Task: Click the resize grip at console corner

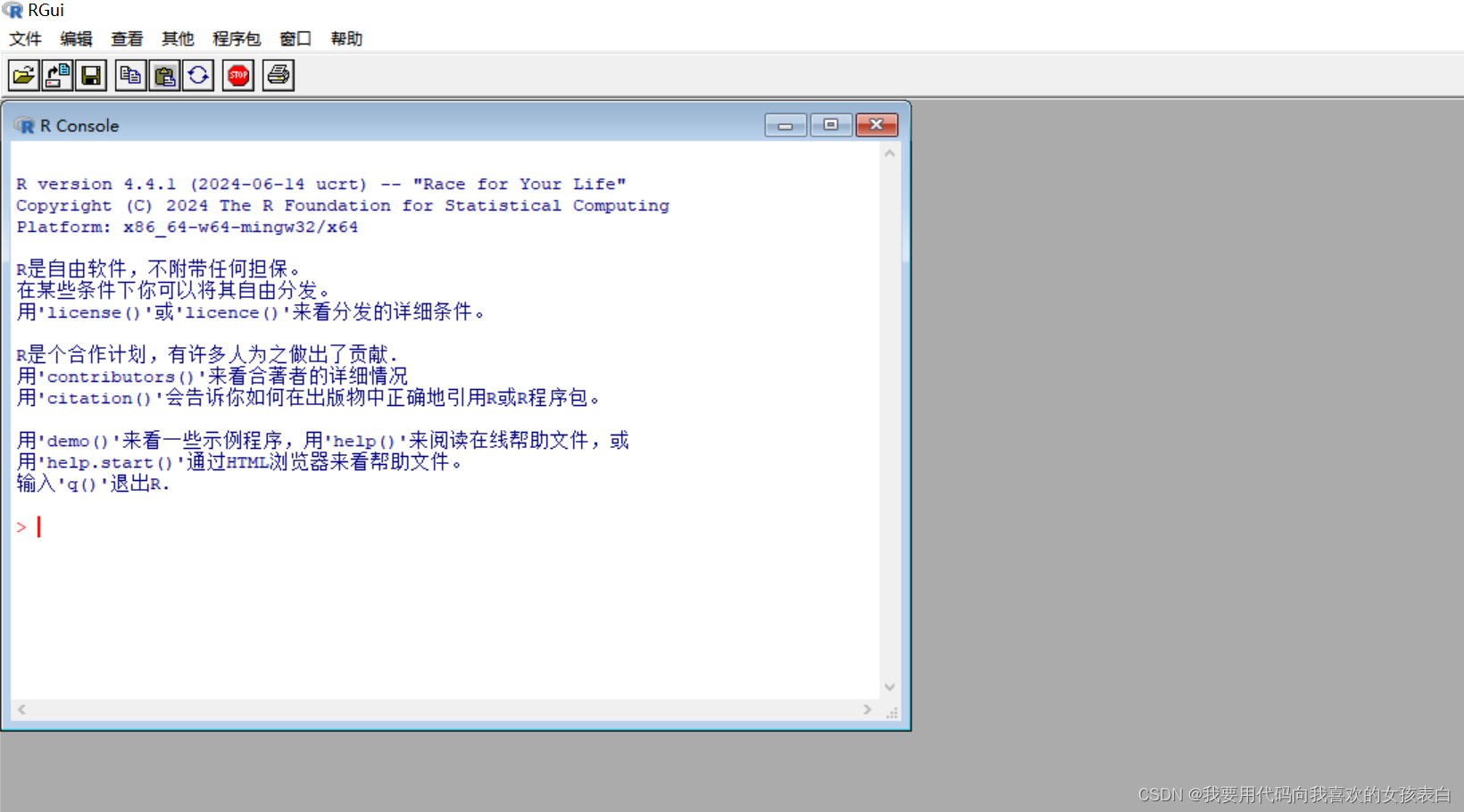Action: (x=891, y=712)
